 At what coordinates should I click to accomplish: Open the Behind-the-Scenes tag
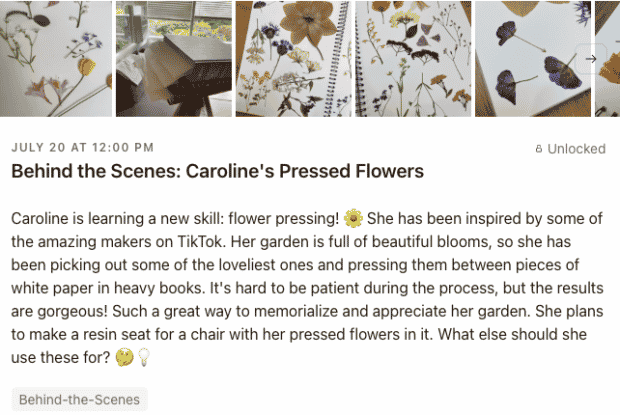click(x=79, y=400)
